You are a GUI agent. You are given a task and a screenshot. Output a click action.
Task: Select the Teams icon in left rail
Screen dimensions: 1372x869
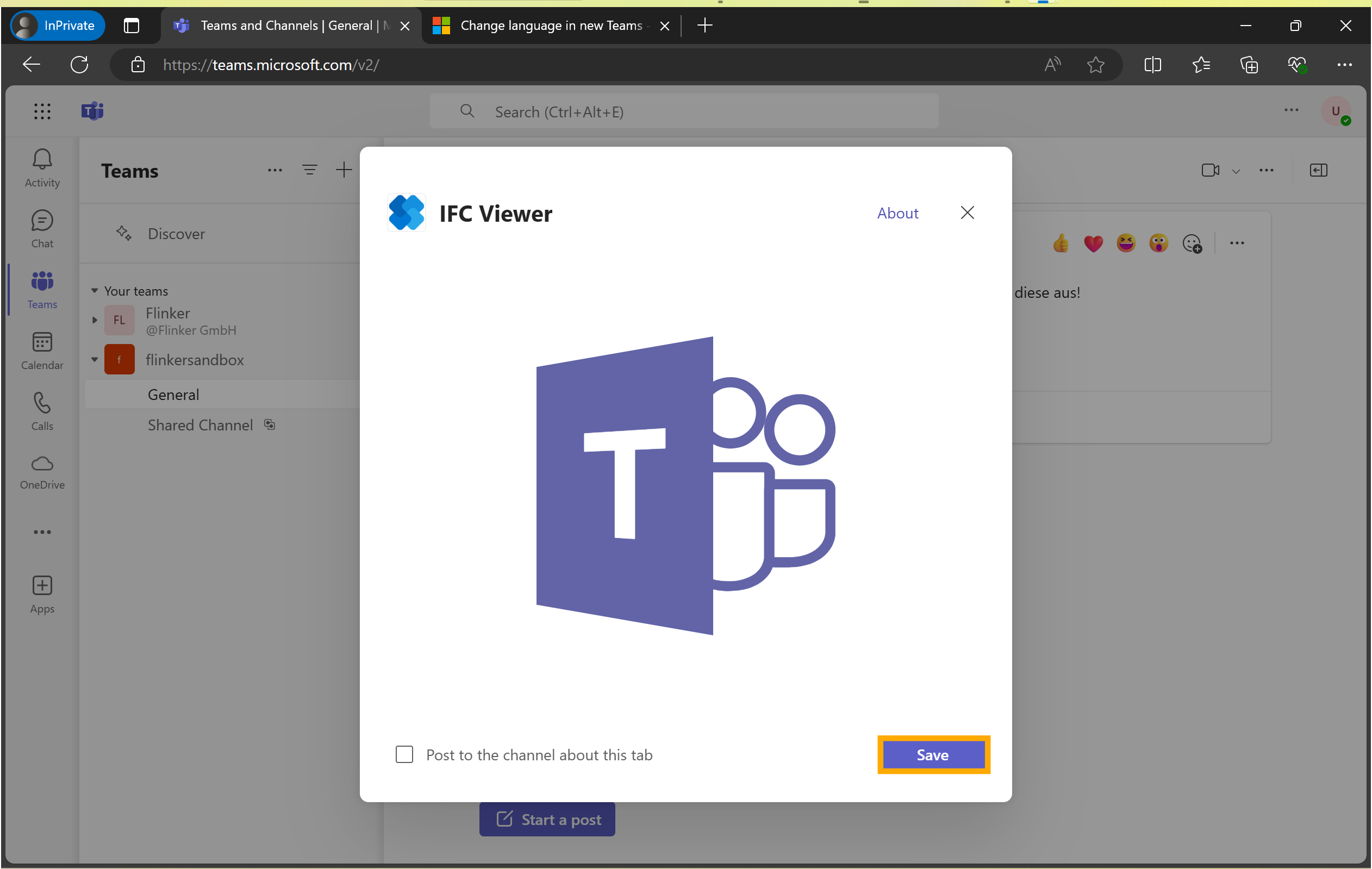(42, 290)
